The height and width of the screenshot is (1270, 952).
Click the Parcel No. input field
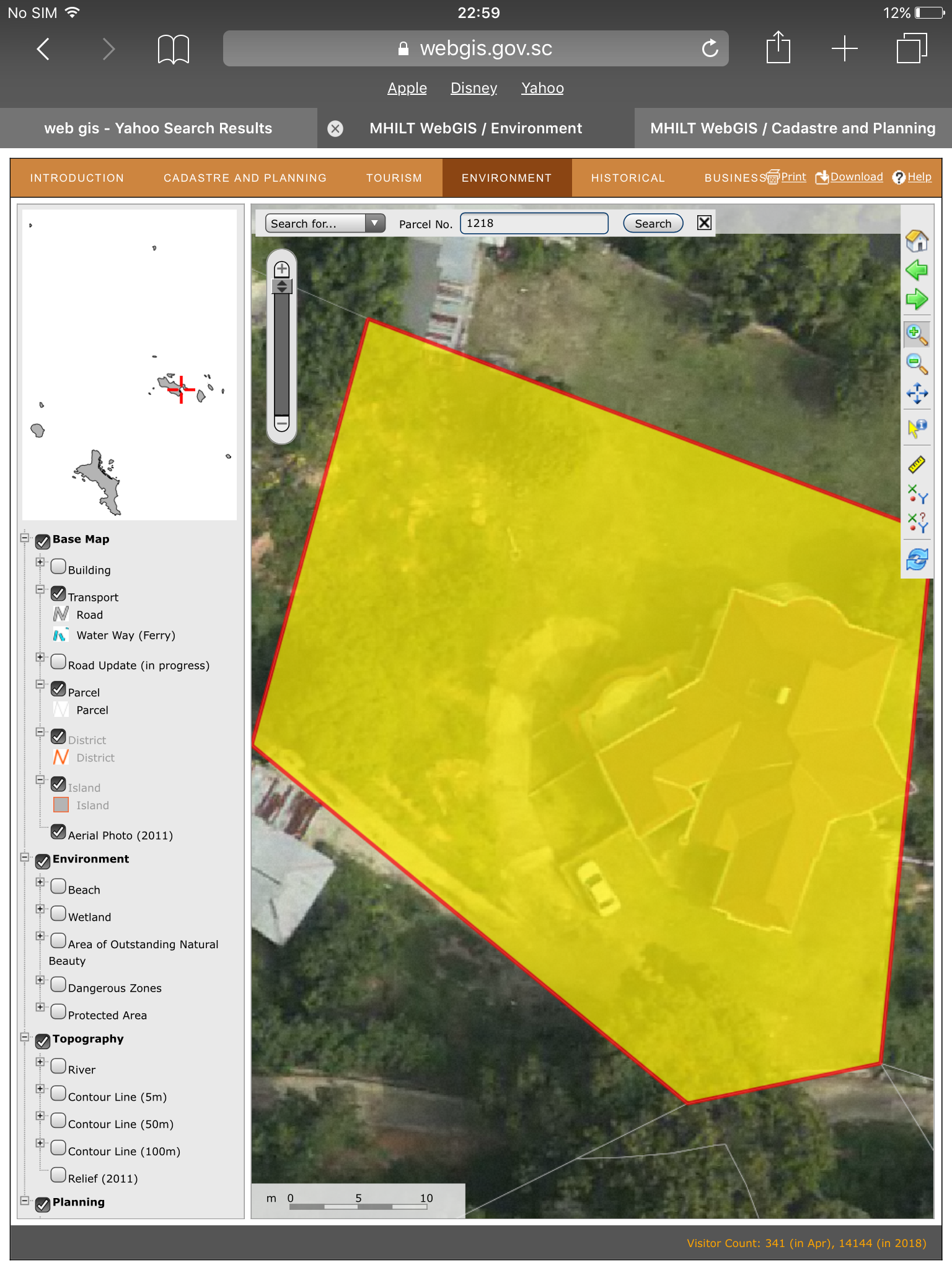tap(534, 223)
